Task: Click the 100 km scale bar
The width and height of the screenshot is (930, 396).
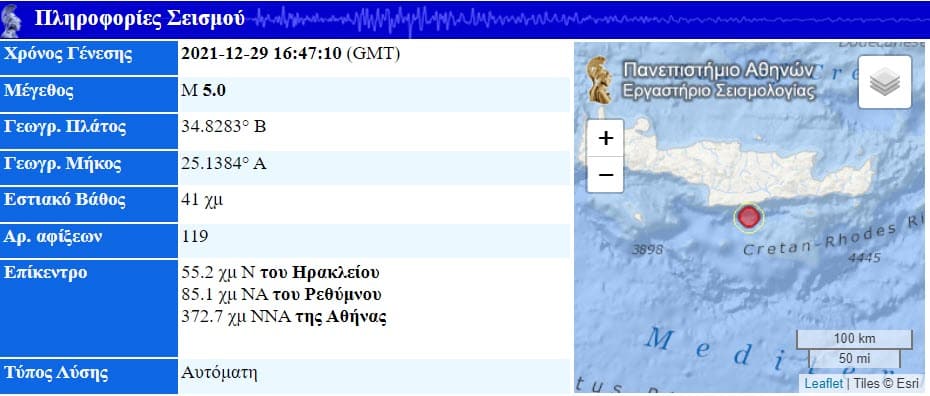Action: pos(853,339)
